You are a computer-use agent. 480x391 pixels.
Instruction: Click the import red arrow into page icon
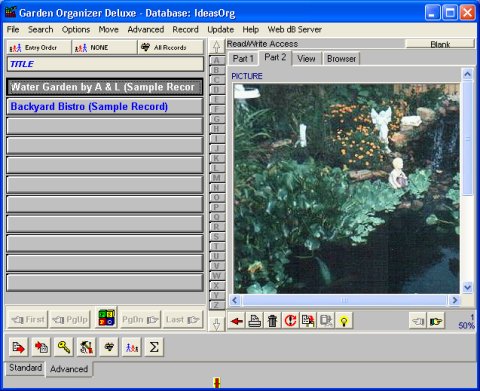[x=41, y=347]
